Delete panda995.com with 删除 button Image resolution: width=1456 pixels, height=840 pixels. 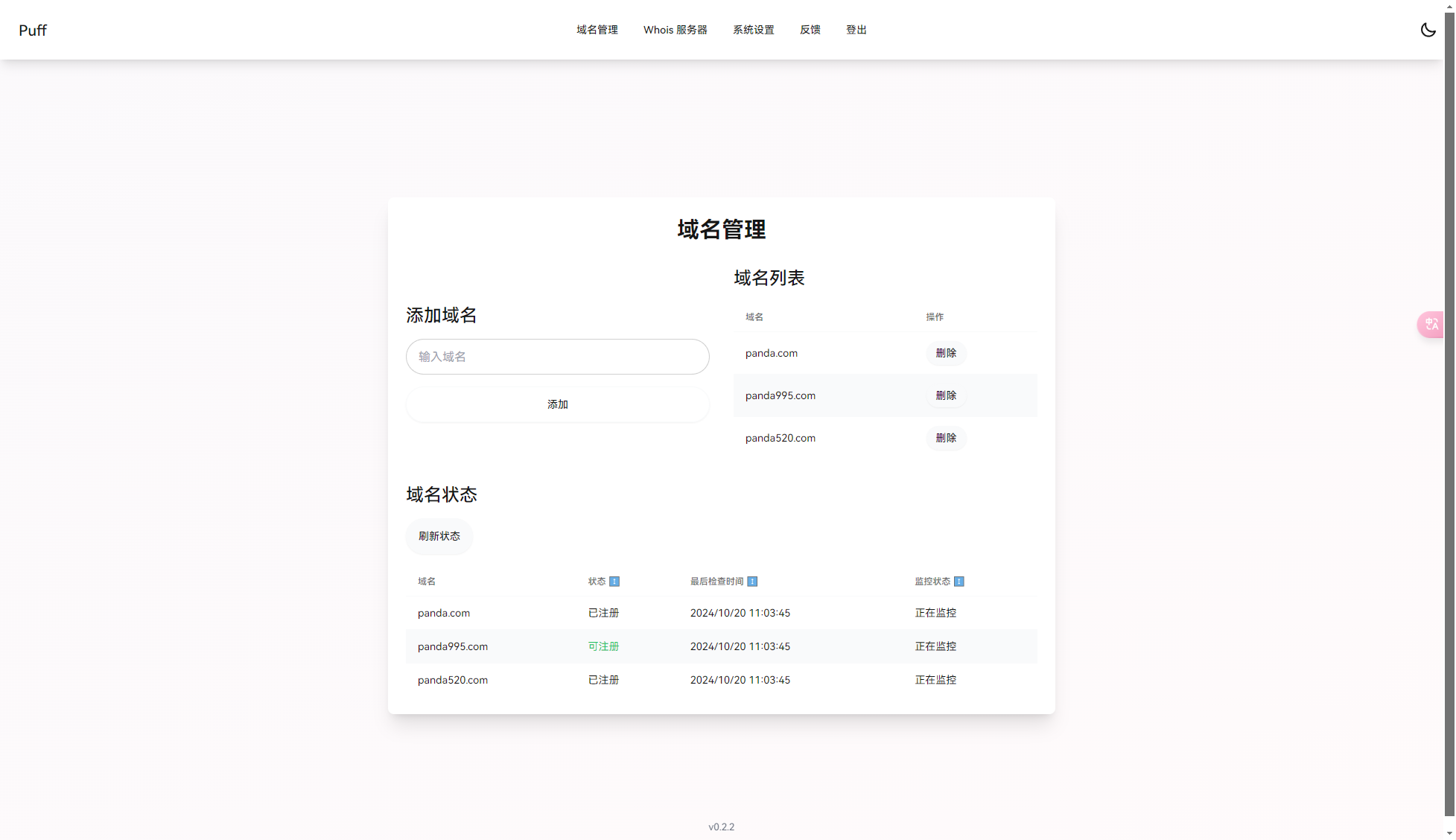pos(947,395)
